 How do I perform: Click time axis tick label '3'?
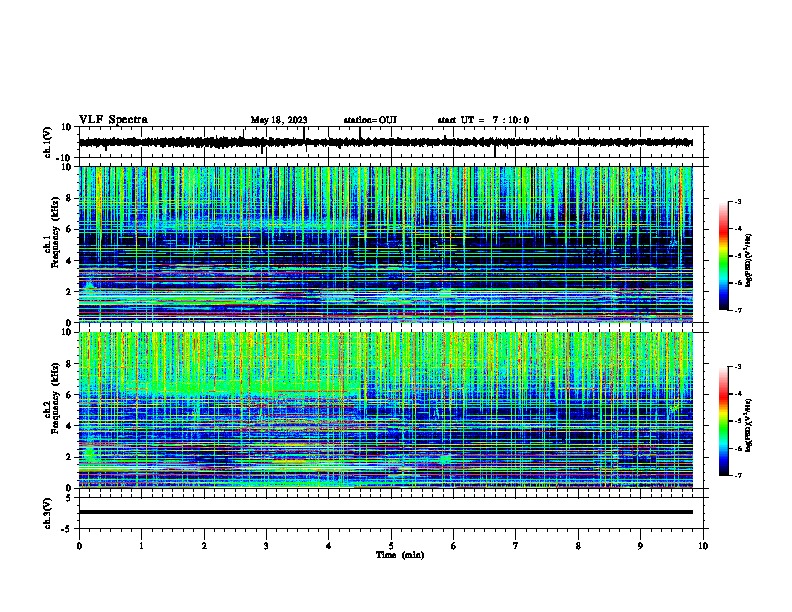(266, 546)
